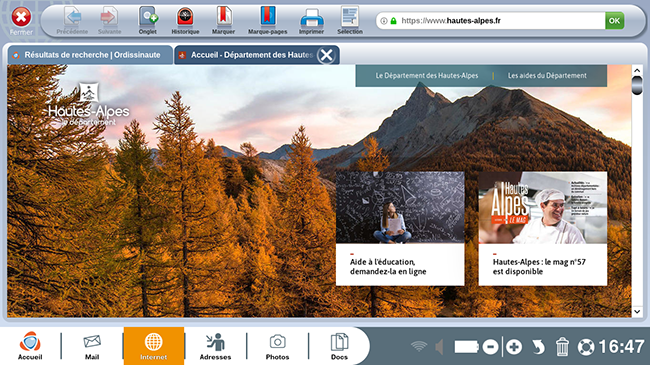Go back using the Précédente arrow
The height and width of the screenshot is (365, 650).
[x=72, y=20]
